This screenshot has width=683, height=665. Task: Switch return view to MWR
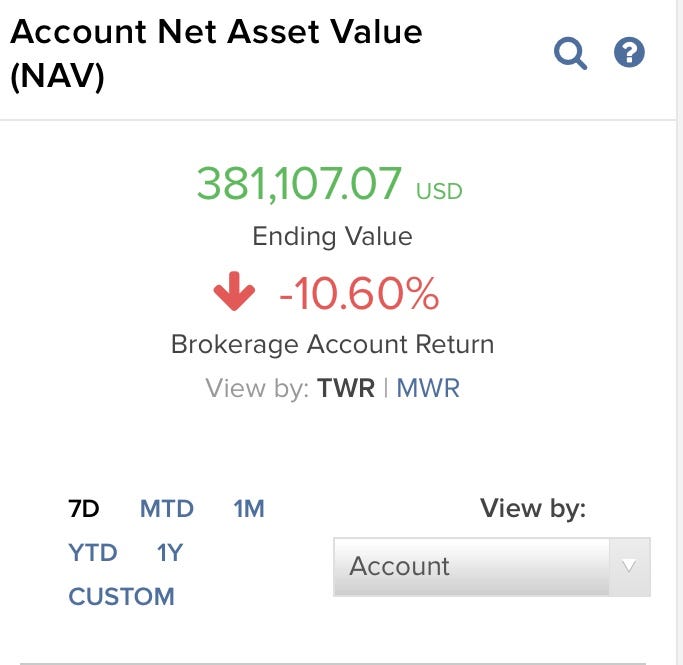click(428, 388)
